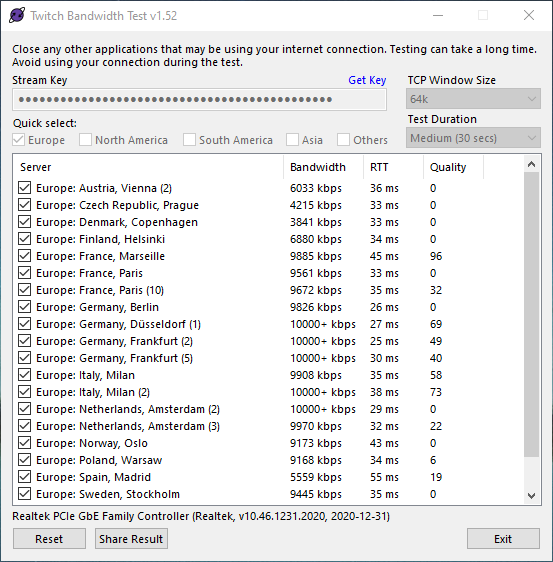Minimize the Twitch Bandwidth Test window

tap(438, 15)
